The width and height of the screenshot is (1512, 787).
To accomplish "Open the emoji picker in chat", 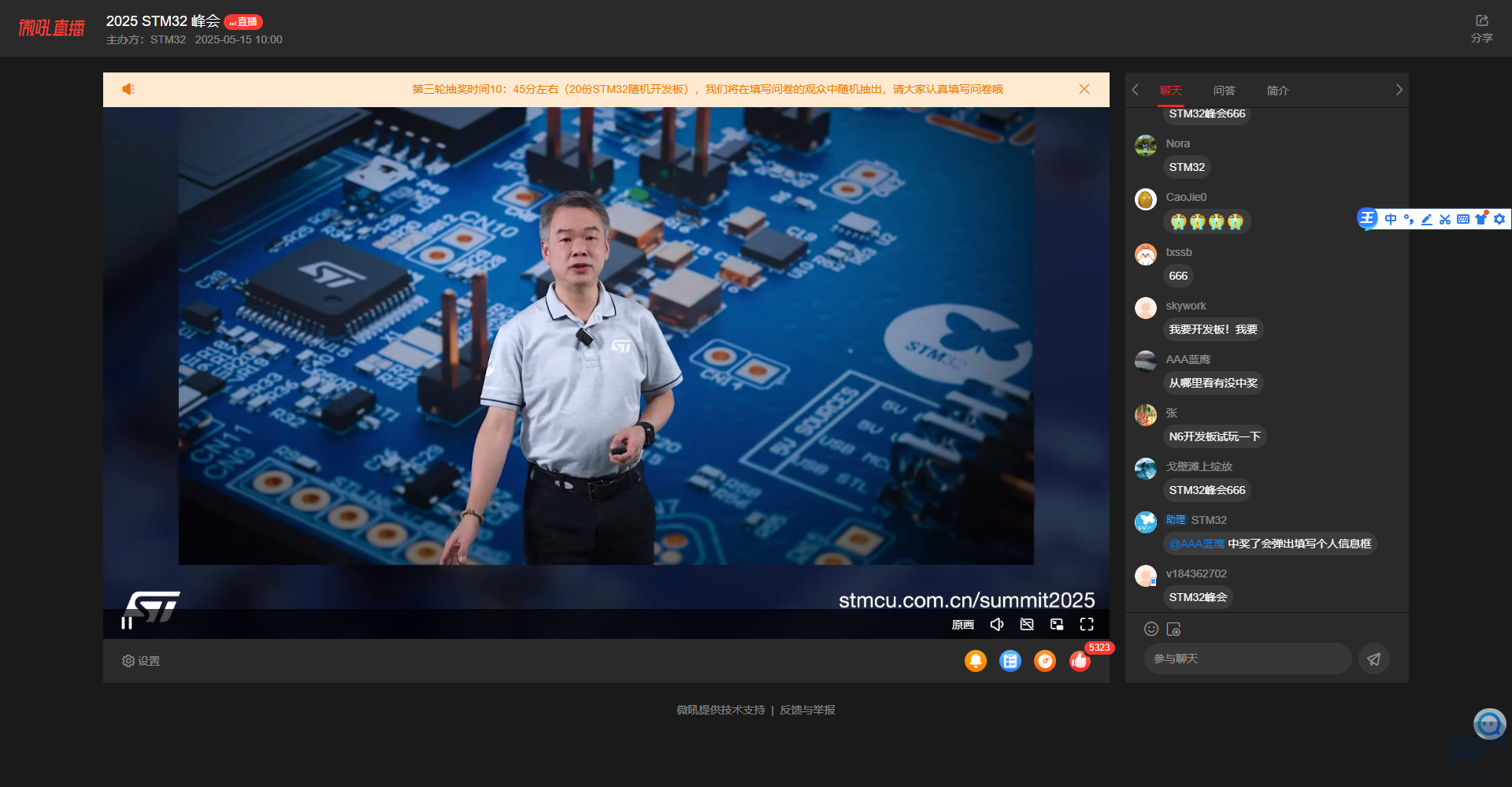I will point(1151,629).
